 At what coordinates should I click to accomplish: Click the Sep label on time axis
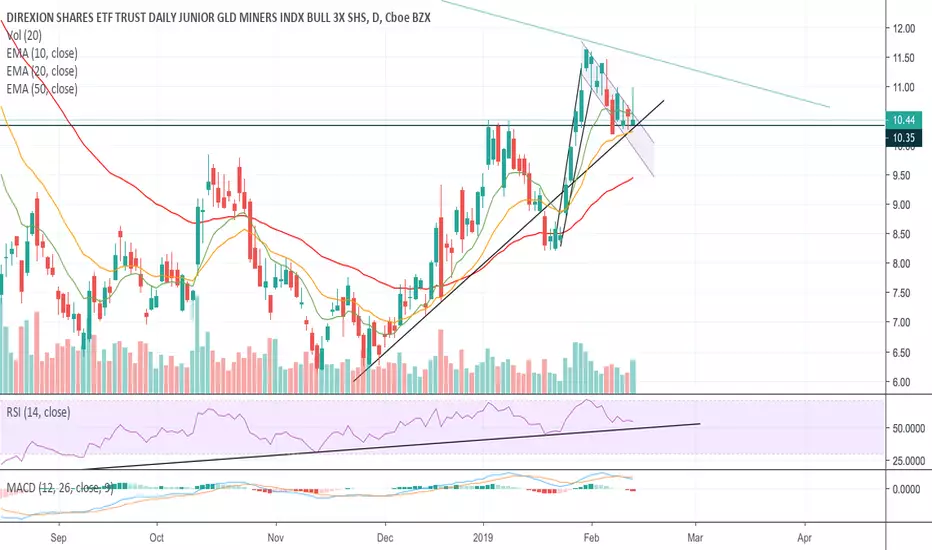[x=58, y=538]
